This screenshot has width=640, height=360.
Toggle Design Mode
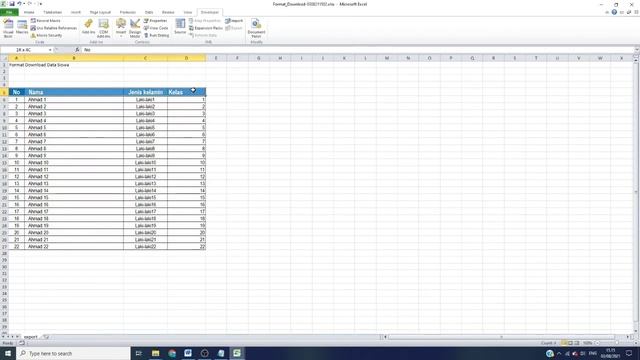click(135, 28)
